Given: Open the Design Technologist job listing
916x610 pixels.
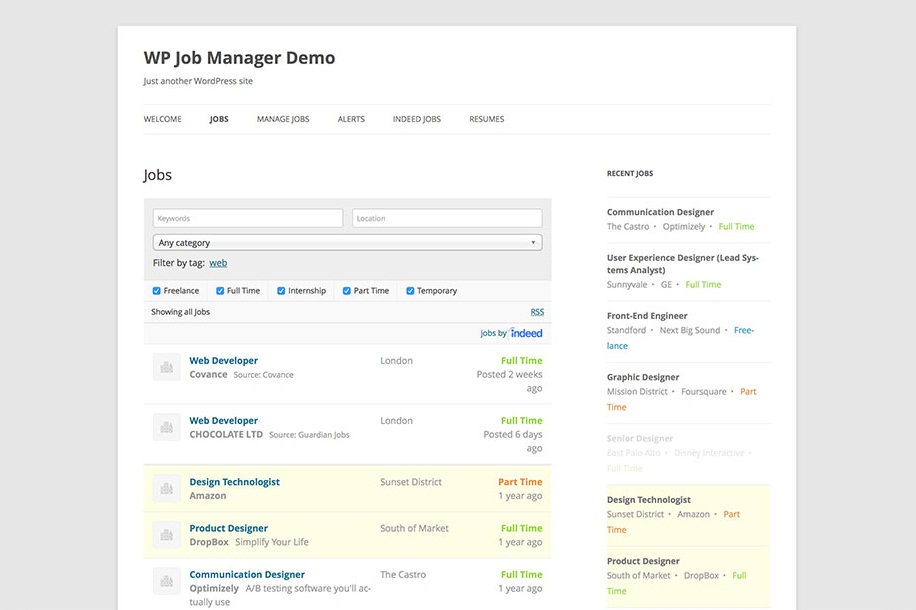Looking at the screenshot, I should [x=234, y=482].
